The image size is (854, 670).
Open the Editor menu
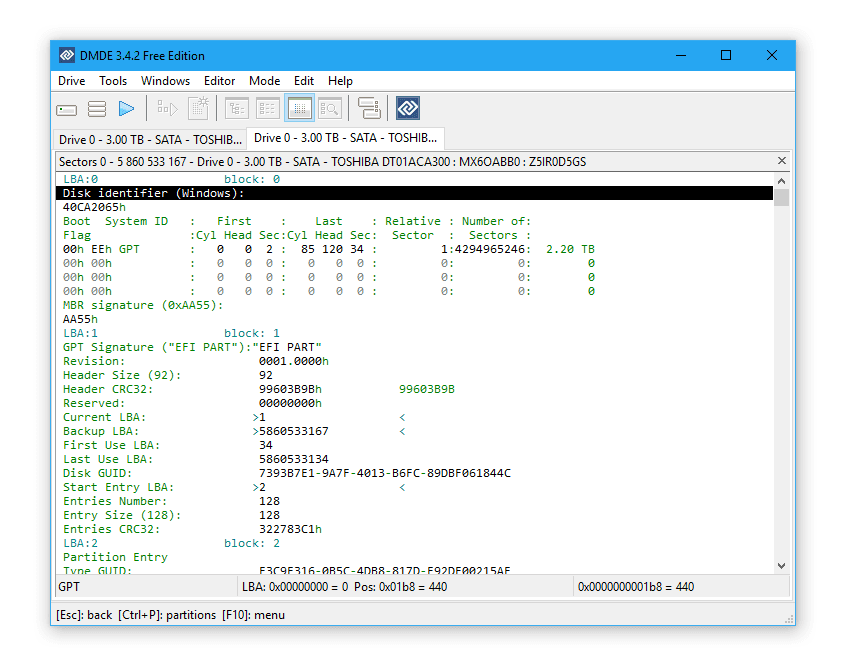pyautogui.click(x=219, y=81)
